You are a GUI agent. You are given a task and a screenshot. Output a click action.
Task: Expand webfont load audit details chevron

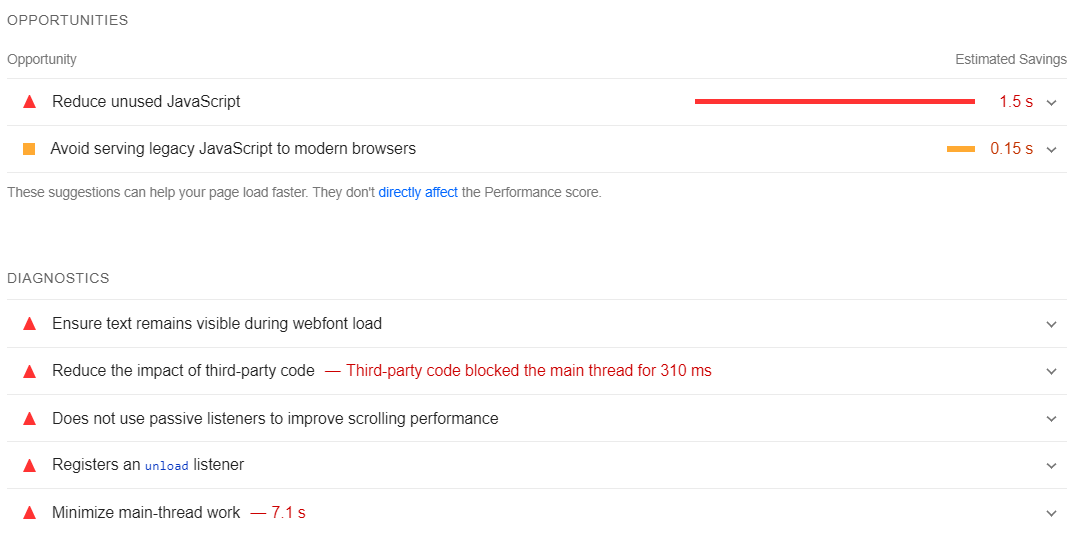1051,324
